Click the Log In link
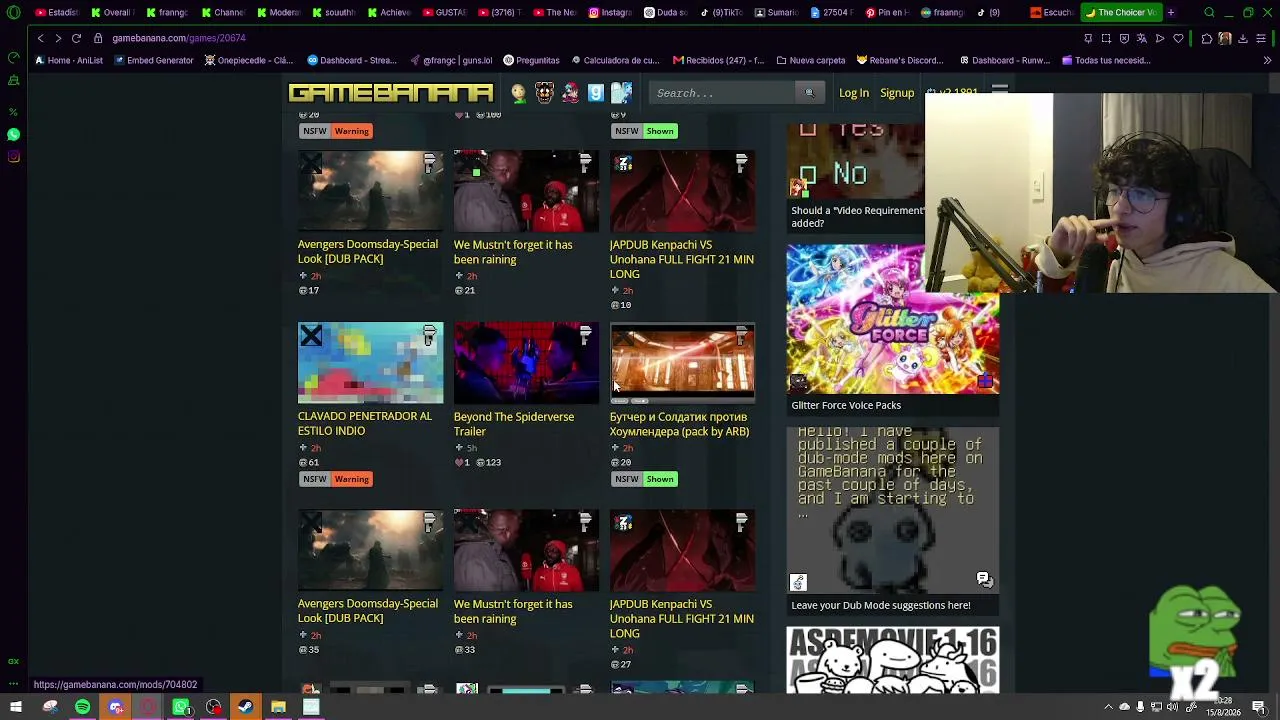This screenshot has height=720, width=1280. click(x=854, y=93)
